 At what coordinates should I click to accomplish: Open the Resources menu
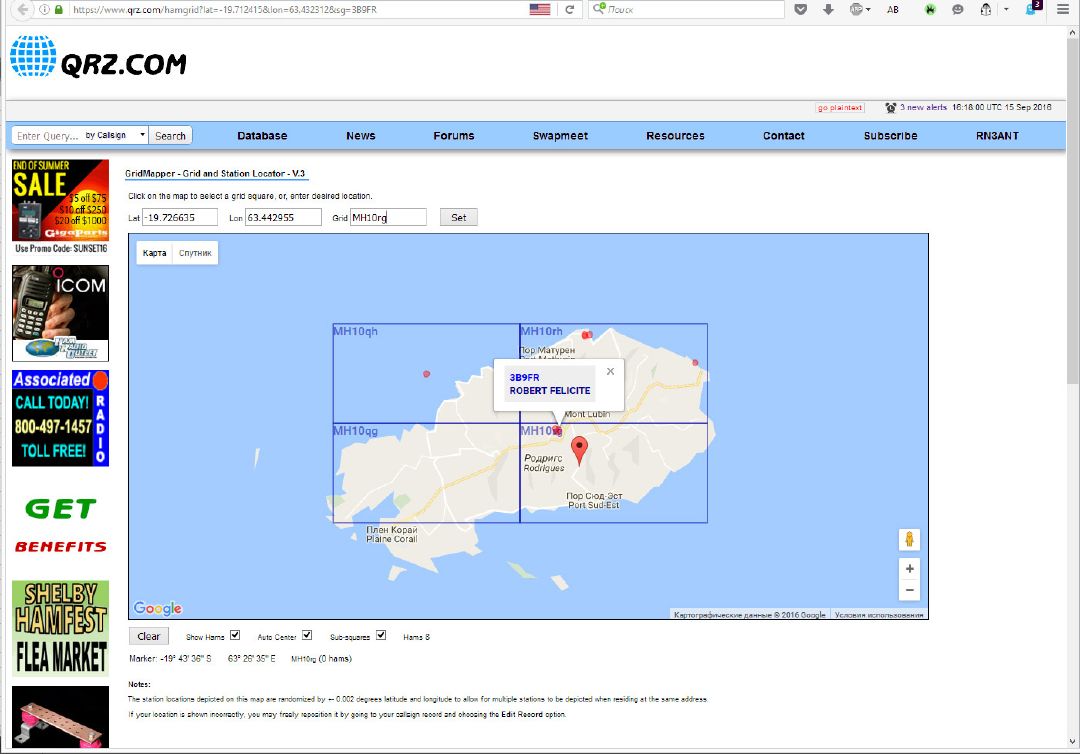(675, 136)
